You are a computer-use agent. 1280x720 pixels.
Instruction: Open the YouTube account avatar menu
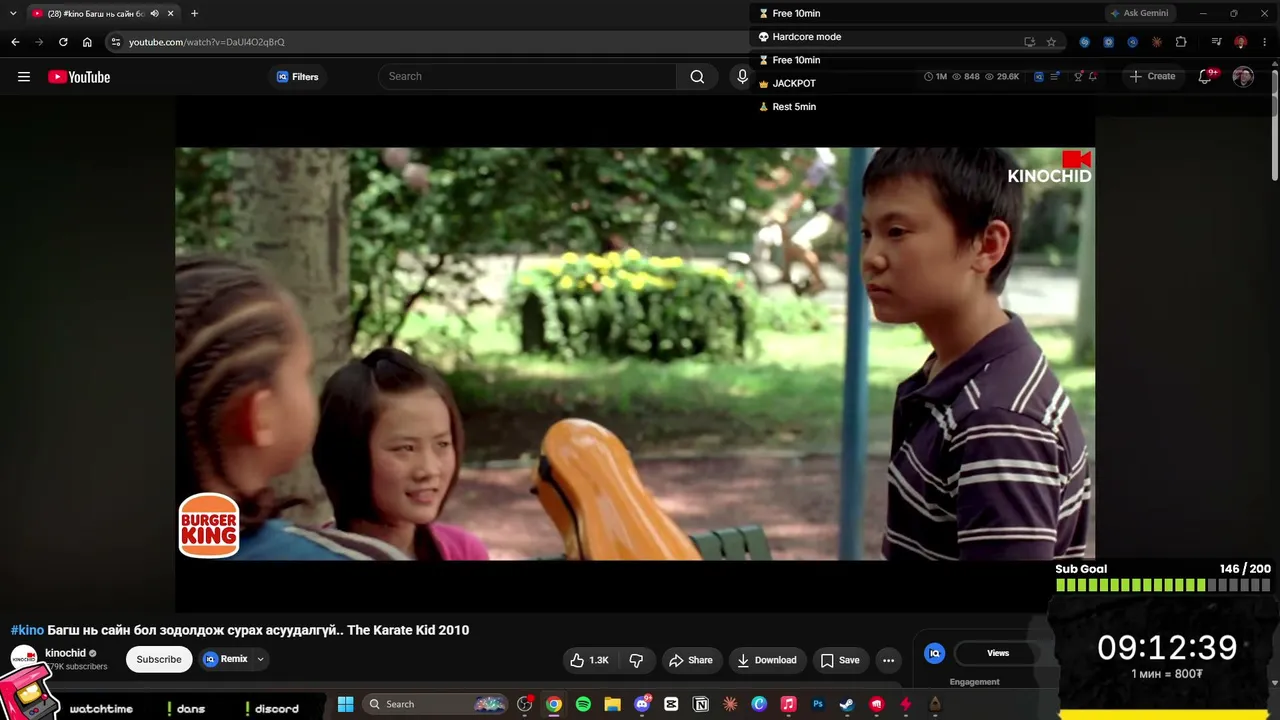(1243, 77)
